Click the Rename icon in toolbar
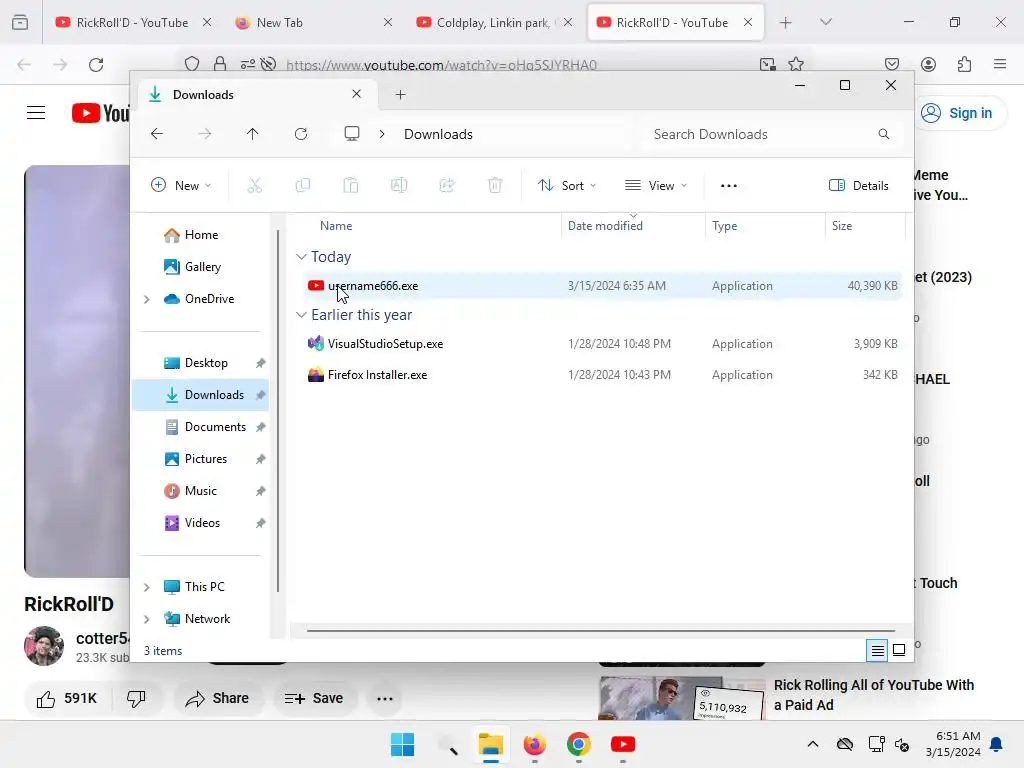The width and height of the screenshot is (1024, 768). point(399,185)
